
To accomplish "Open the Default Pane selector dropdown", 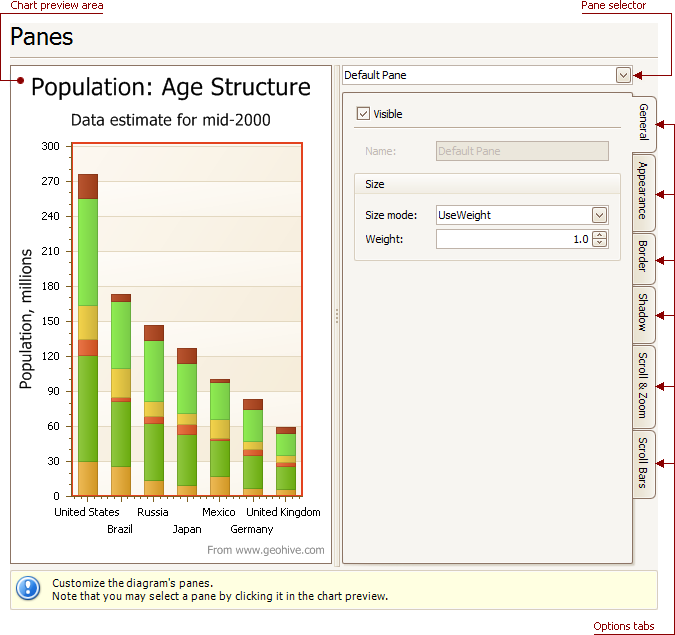I will coord(623,75).
